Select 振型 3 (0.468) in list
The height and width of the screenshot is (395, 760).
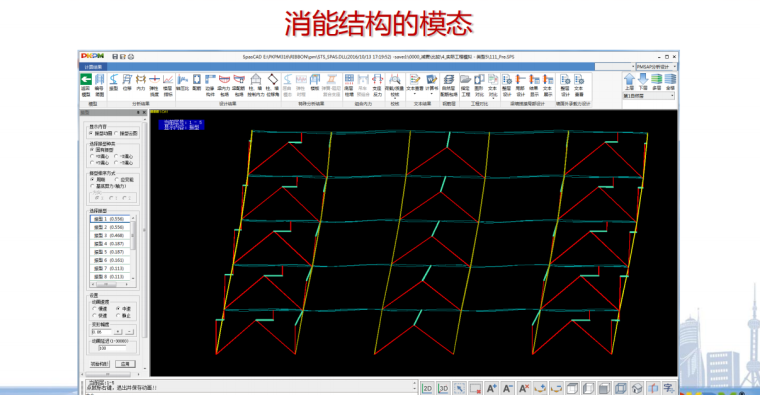pos(110,236)
